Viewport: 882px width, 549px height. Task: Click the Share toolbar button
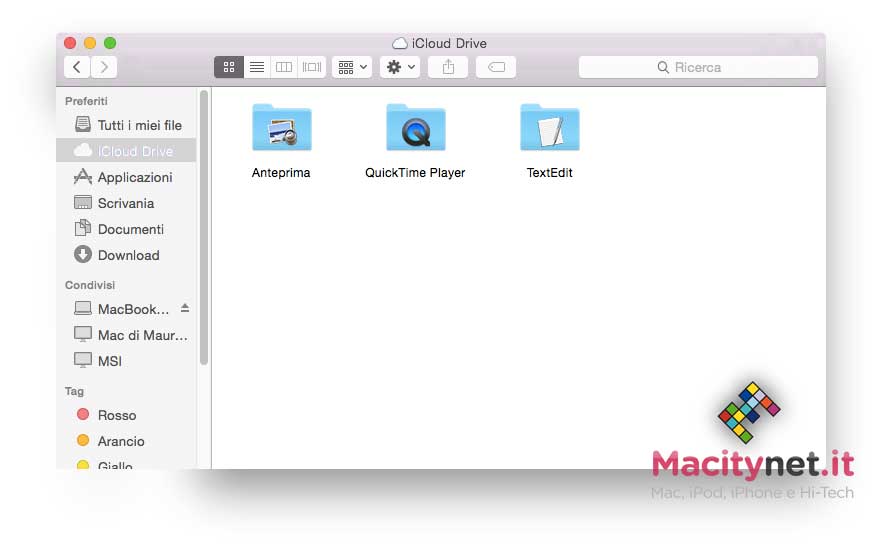point(448,67)
